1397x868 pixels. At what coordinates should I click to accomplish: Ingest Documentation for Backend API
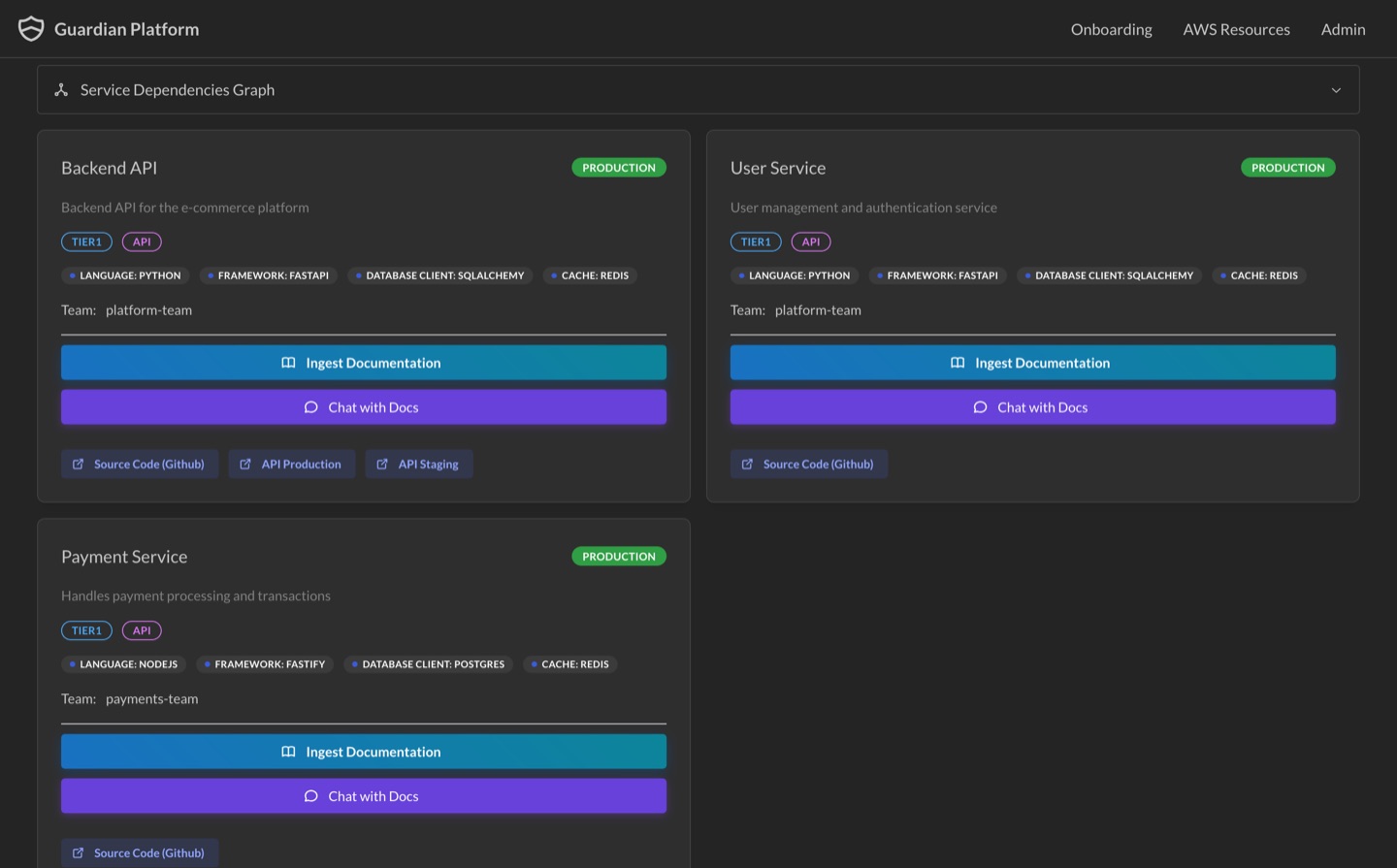pyautogui.click(x=364, y=363)
